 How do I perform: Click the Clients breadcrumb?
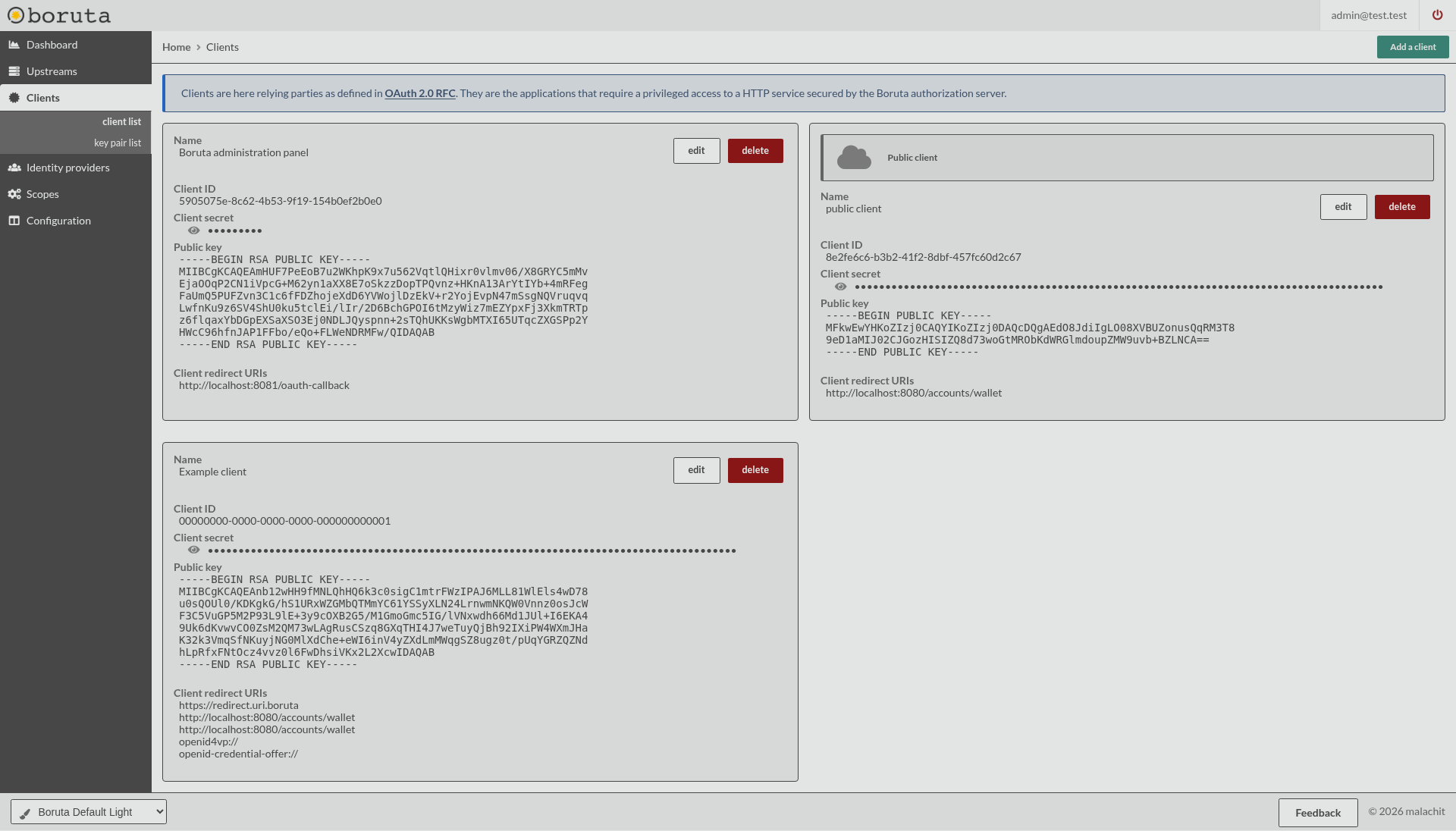pos(222,47)
